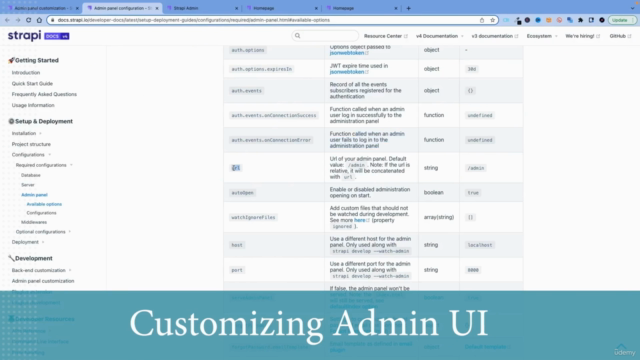Click the share icon in address bar
Viewport: 640px width, 360px height.
tap(482, 20)
